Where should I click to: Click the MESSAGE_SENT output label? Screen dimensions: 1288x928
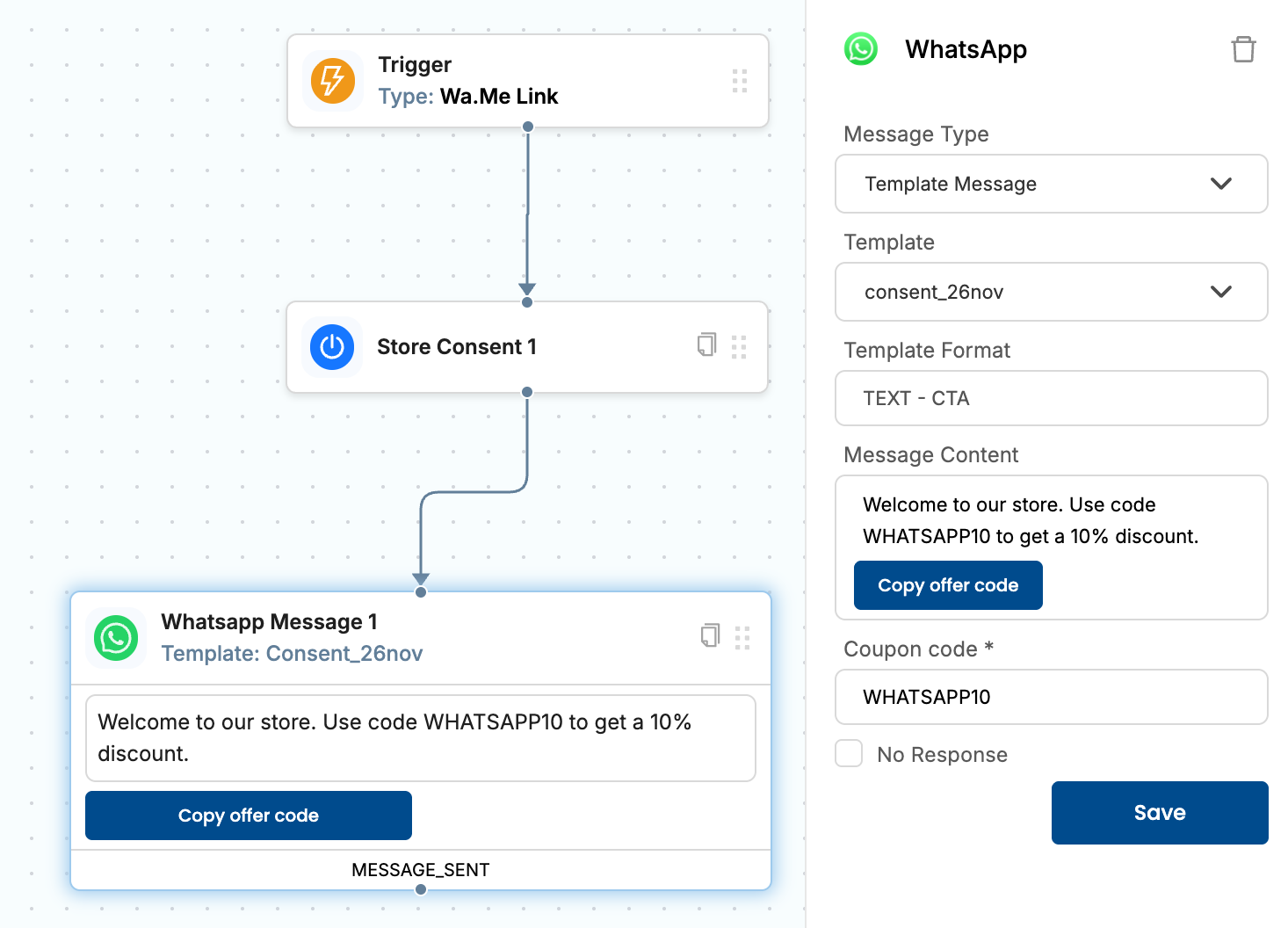point(421,870)
